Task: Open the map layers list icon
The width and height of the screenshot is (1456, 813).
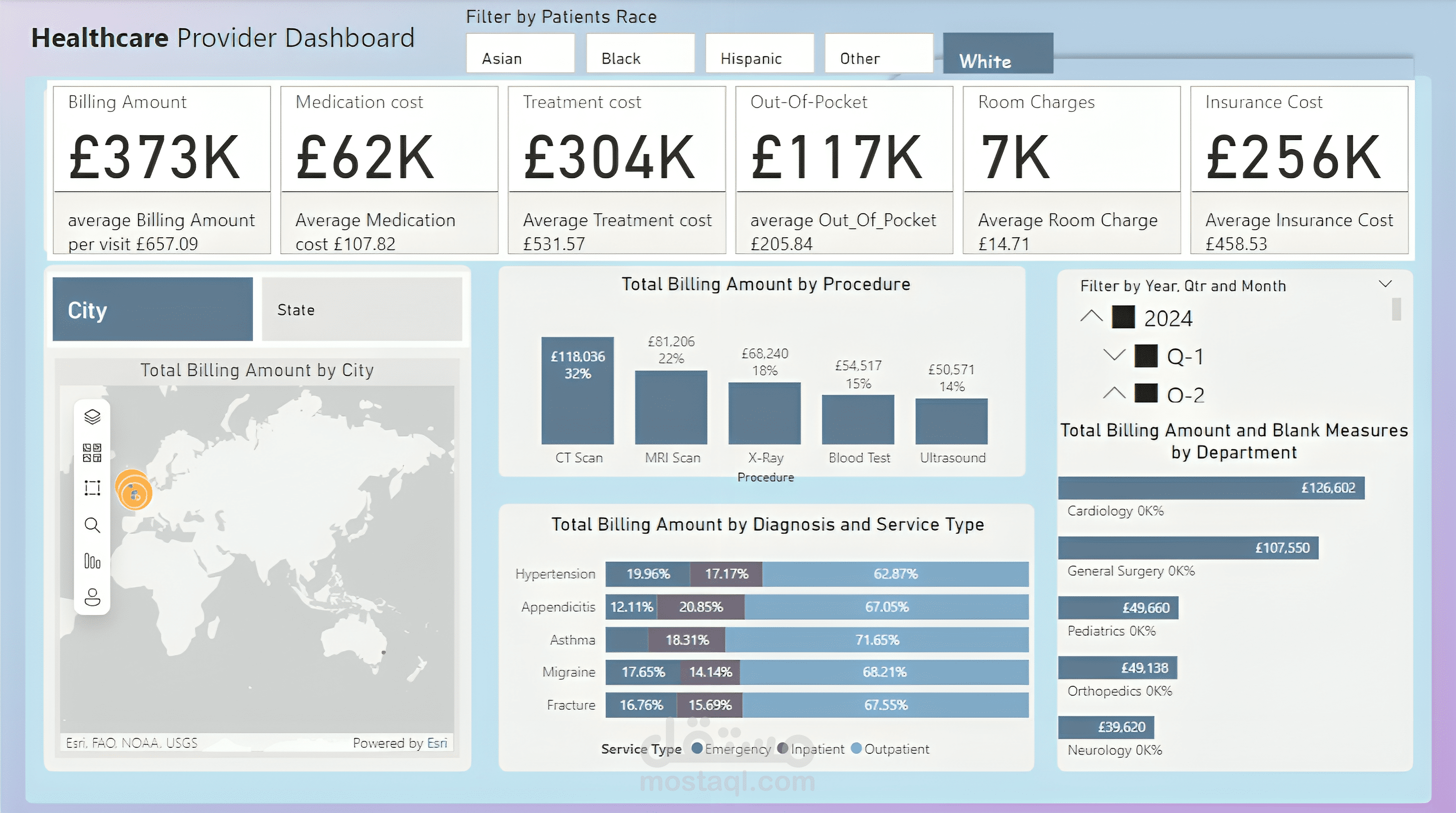Action: coord(92,417)
